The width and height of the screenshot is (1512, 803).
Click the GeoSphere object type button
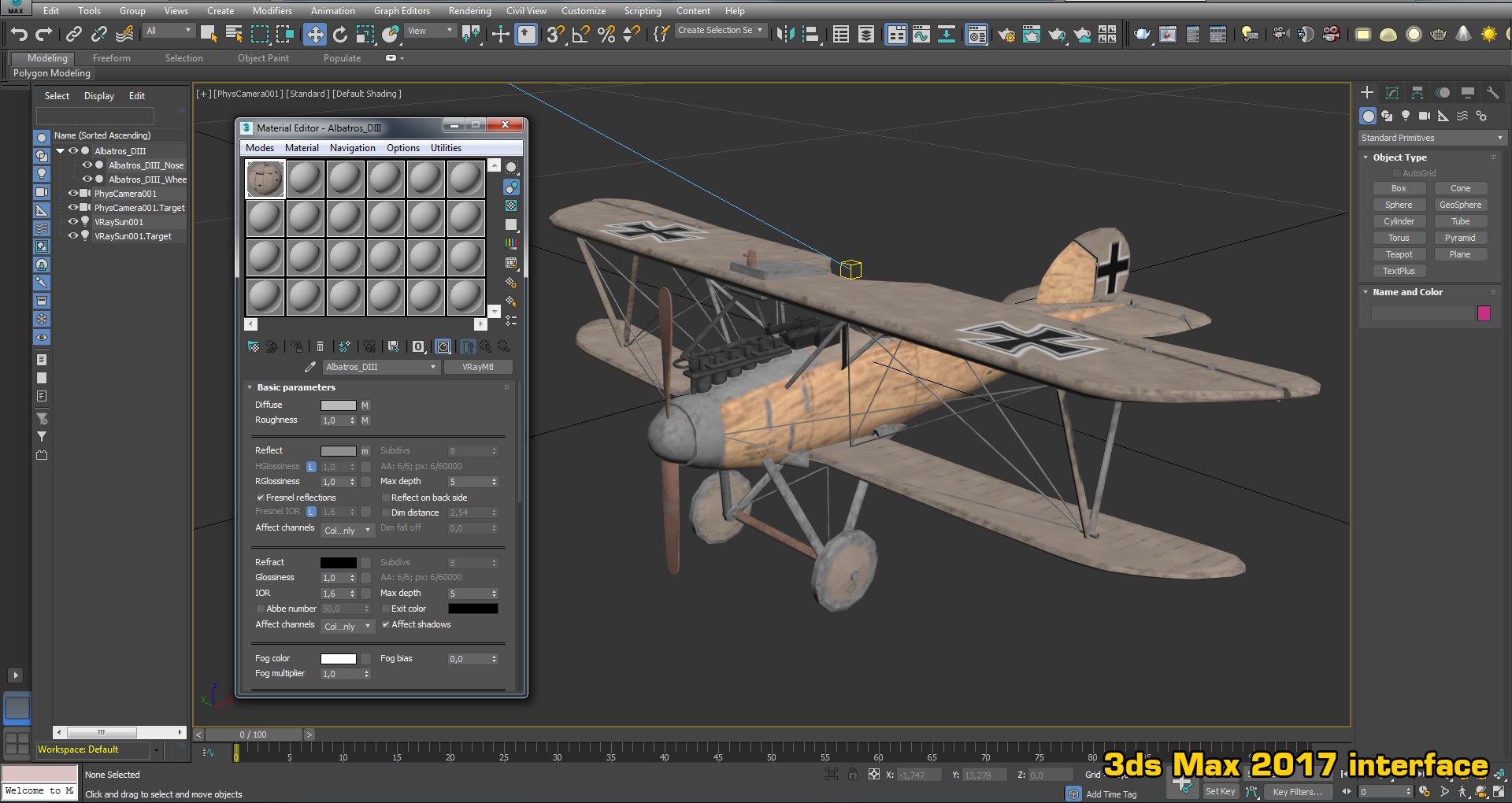pos(1460,205)
